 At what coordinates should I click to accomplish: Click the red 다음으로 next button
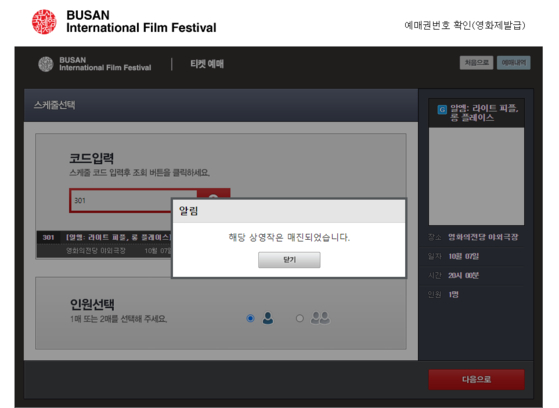pos(476,379)
